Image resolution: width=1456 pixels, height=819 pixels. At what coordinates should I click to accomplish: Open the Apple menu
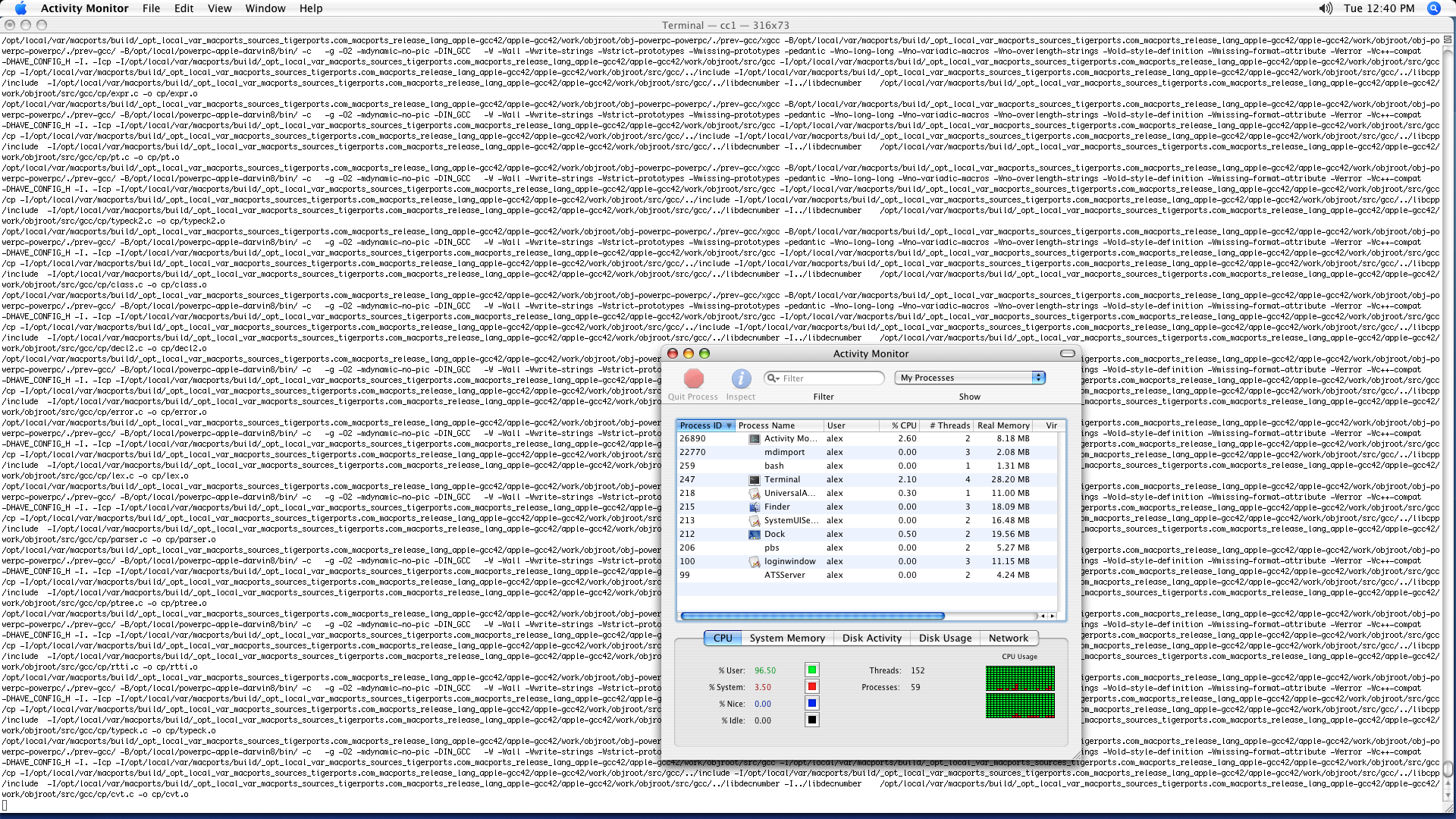(x=20, y=8)
